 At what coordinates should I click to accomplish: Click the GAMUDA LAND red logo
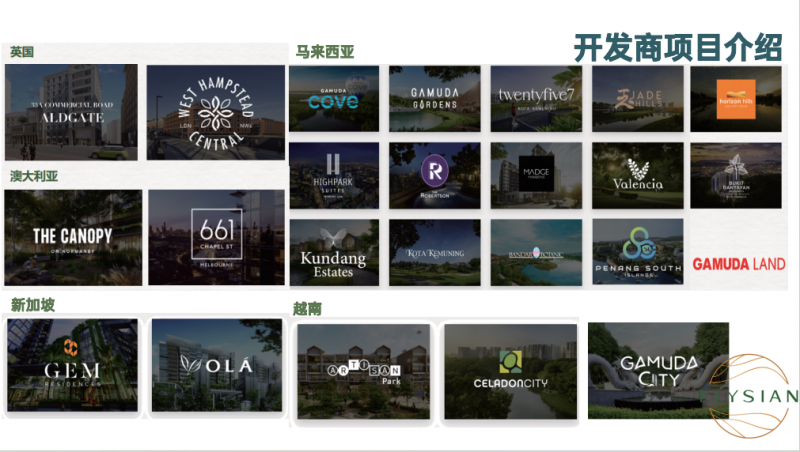point(739,264)
